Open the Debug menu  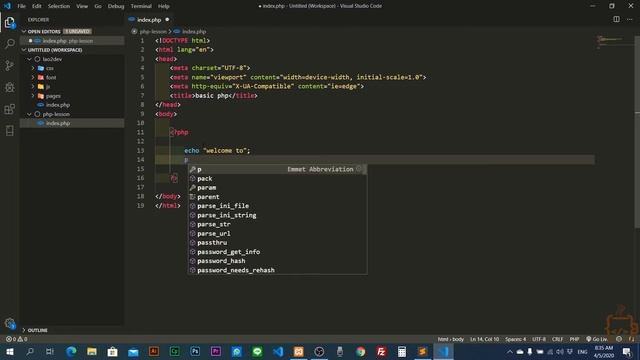(x=116, y=6)
